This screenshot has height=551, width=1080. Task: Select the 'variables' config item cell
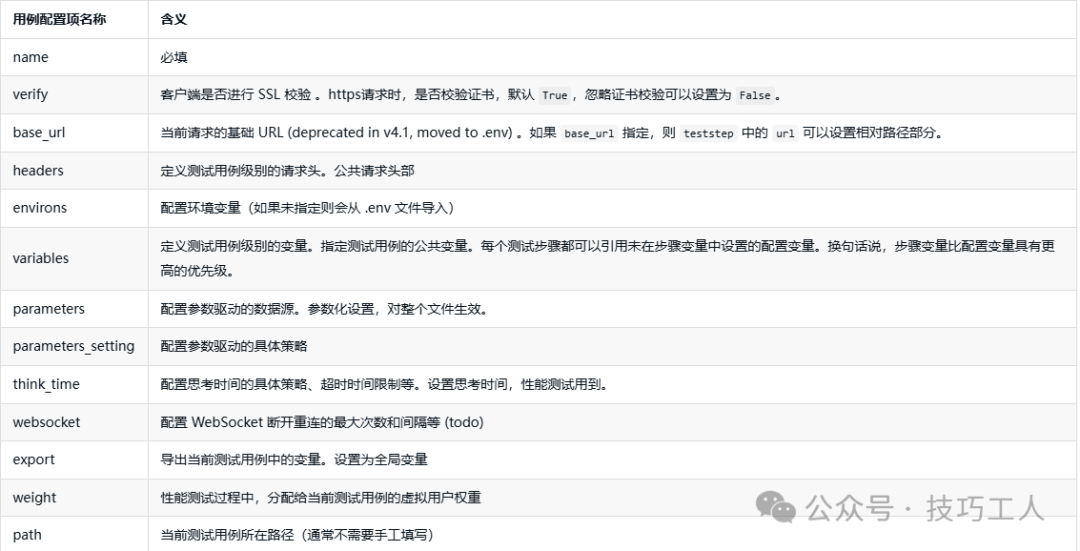pyautogui.click(x=74, y=258)
